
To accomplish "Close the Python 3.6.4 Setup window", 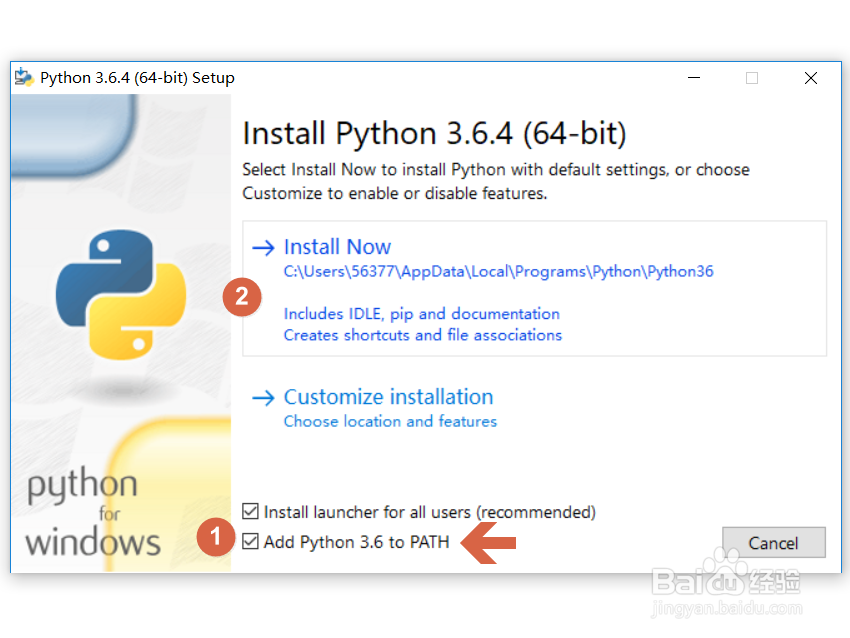I will pyautogui.click(x=811, y=78).
